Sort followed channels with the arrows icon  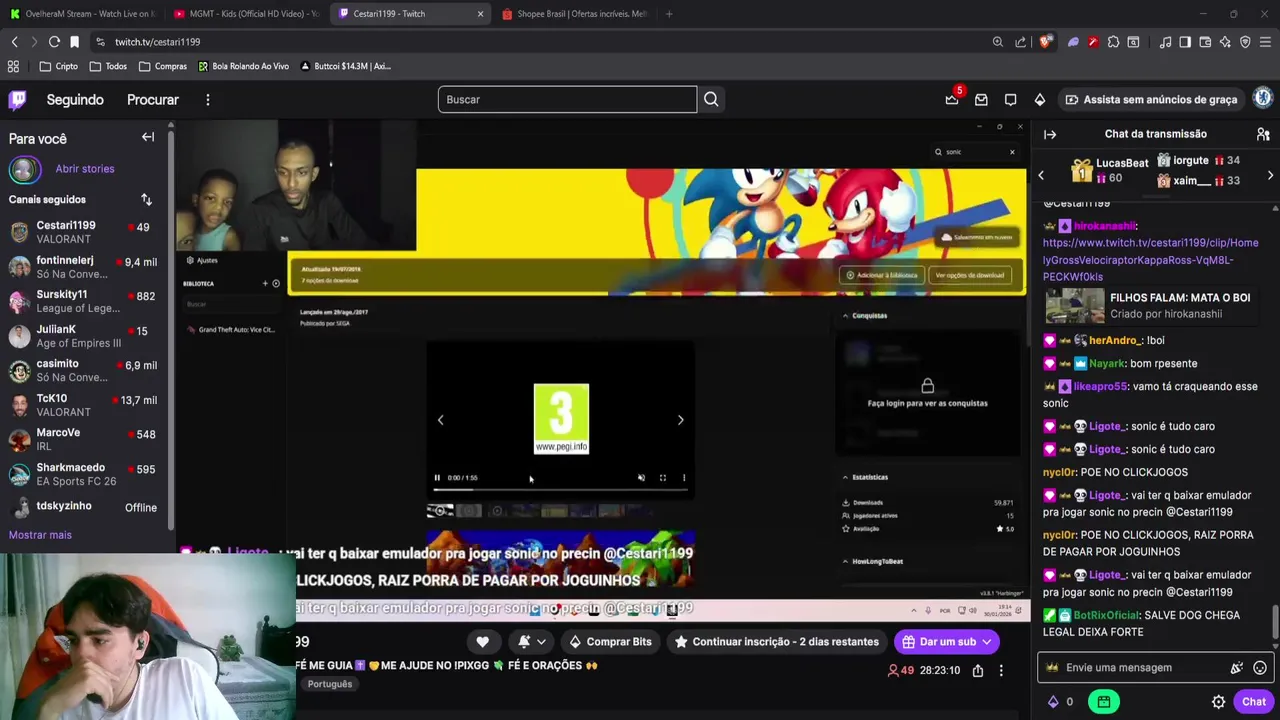point(146,199)
